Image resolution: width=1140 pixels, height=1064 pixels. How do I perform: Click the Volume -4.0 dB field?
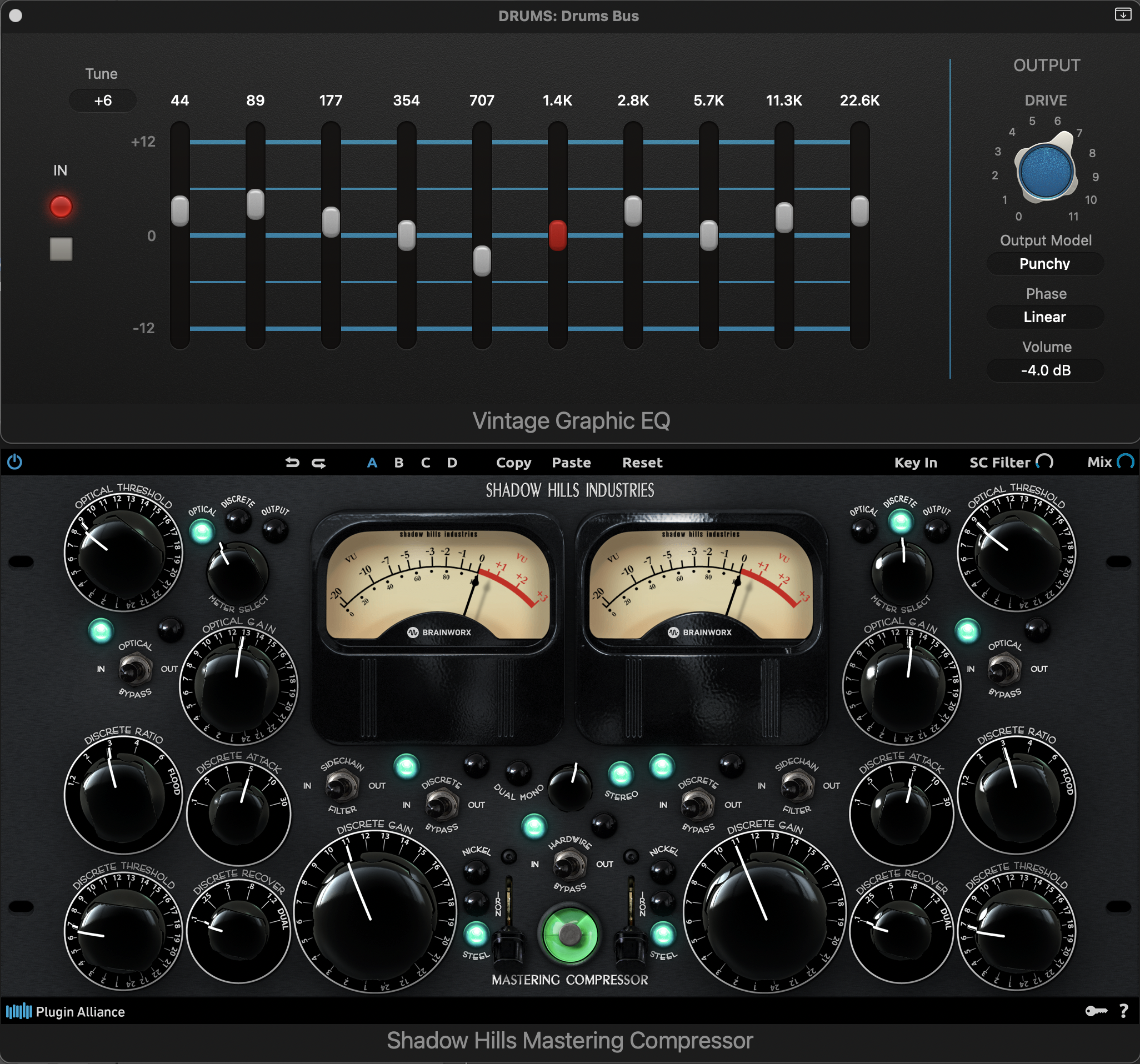coord(1045,370)
